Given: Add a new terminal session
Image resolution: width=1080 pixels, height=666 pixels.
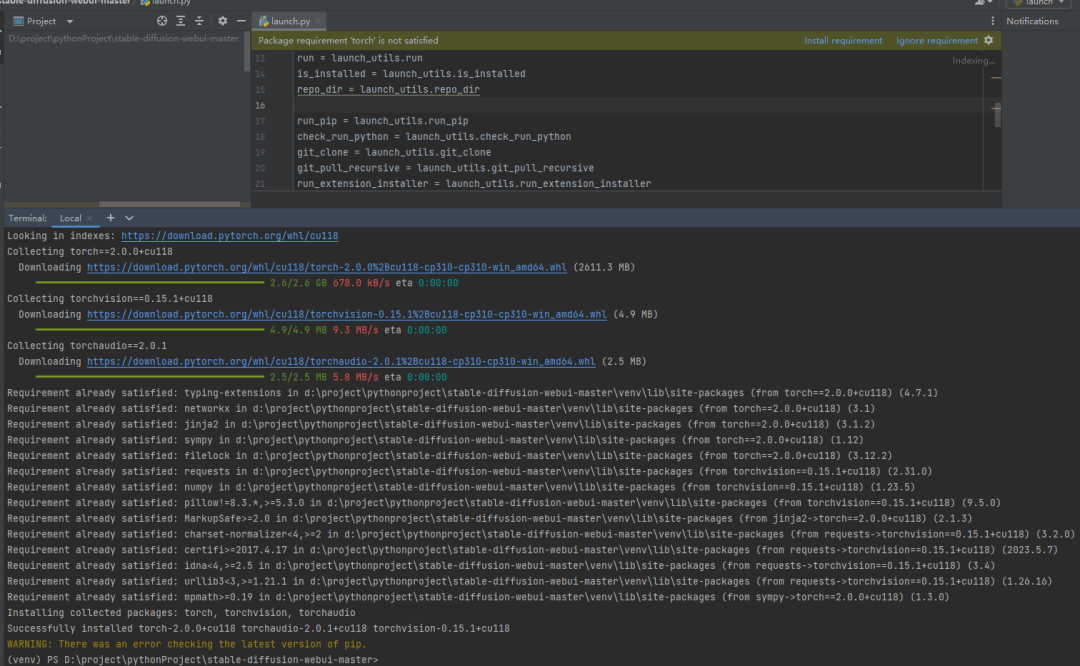Looking at the screenshot, I should [110, 218].
